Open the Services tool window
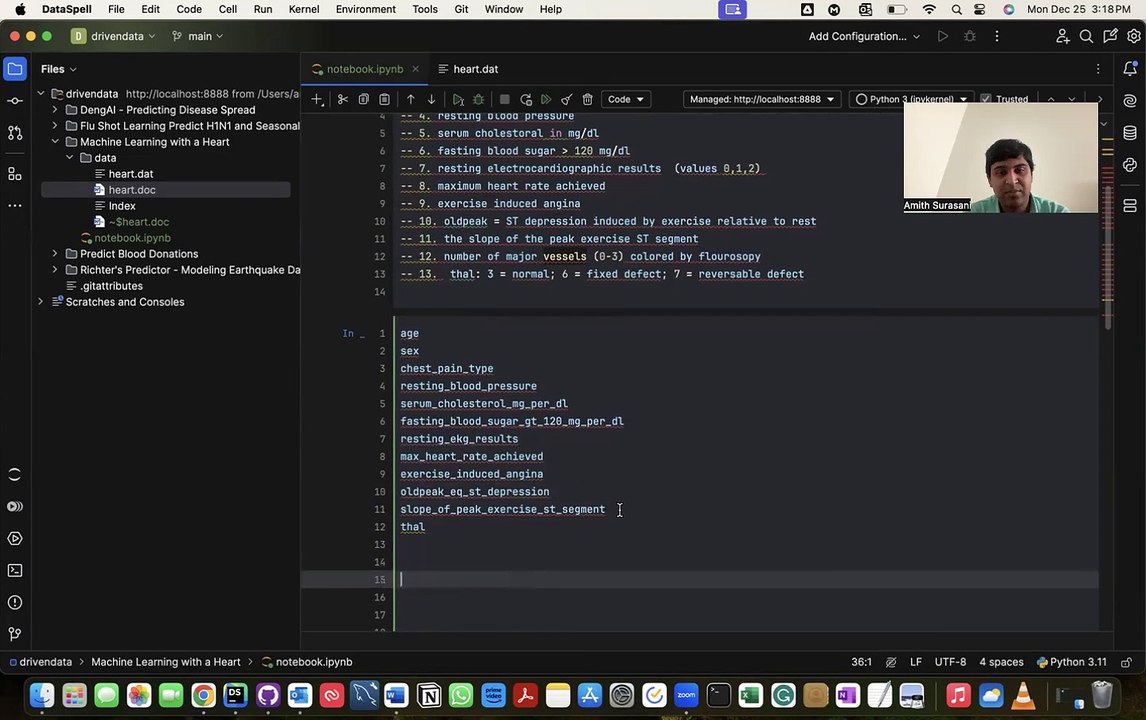Image resolution: width=1146 pixels, height=720 pixels. (15, 539)
